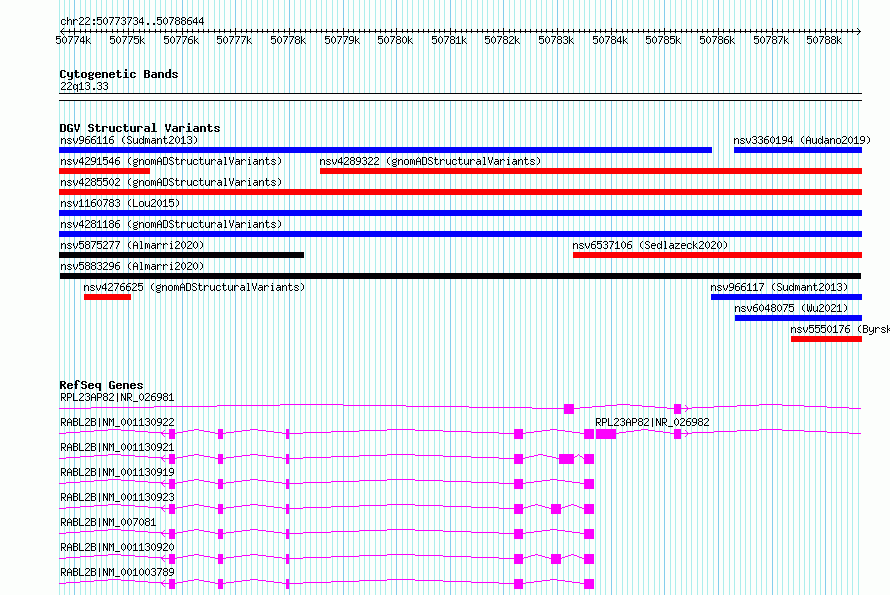Click the chr22:50773734..50788644 region label
This screenshot has height=595, width=890.
pos(132,21)
